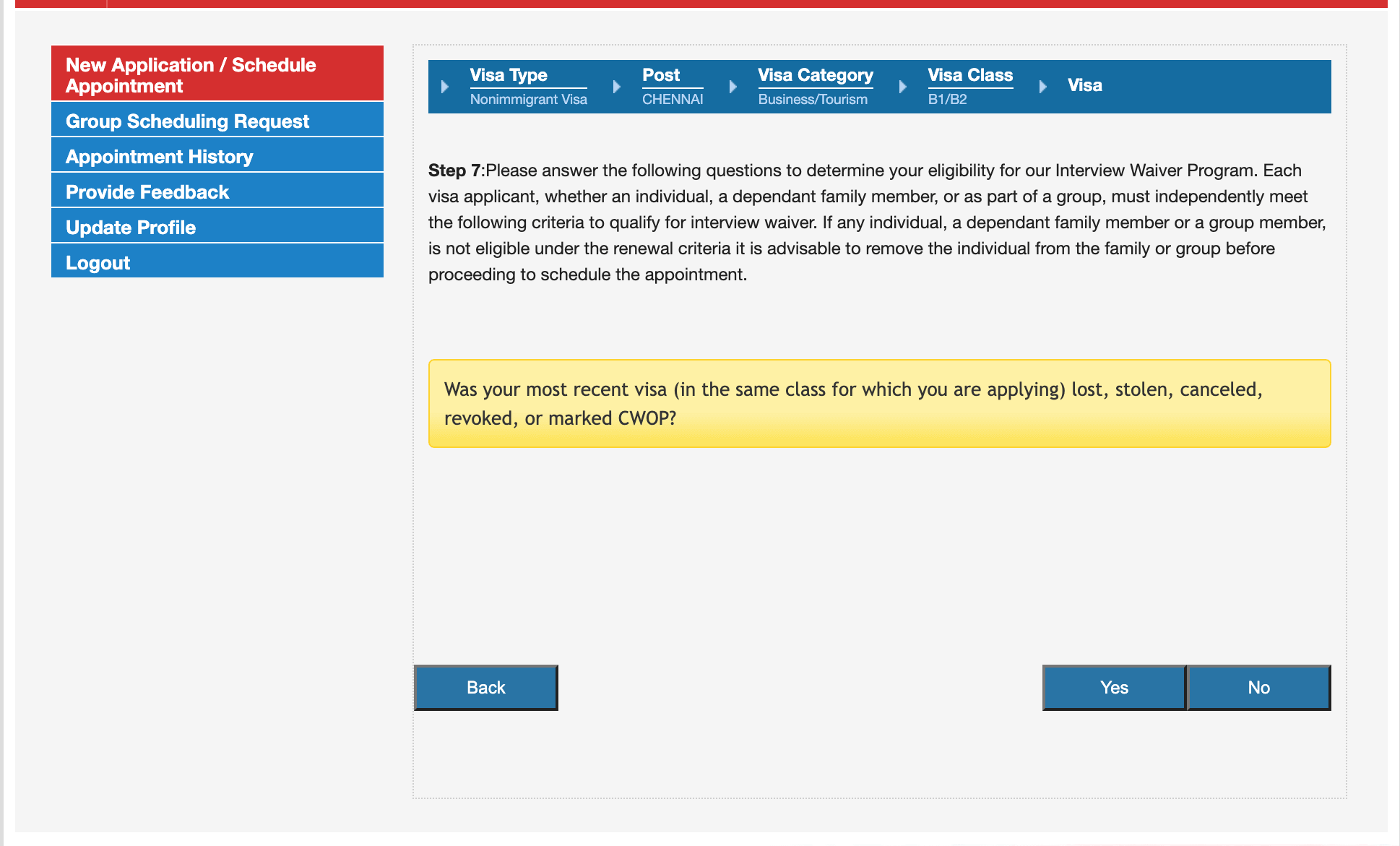The height and width of the screenshot is (846, 1400).
Task: Click arrow icon before Visa Class
Action: (903, 87)
